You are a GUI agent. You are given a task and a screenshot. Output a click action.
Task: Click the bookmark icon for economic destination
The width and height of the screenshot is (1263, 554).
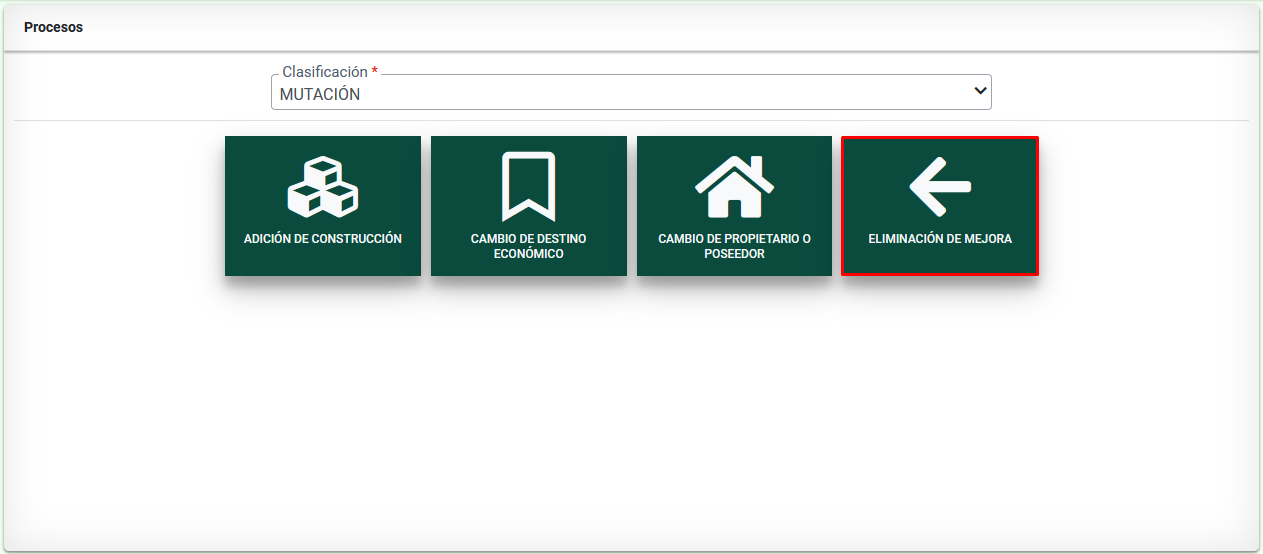[x=528, y=187]
